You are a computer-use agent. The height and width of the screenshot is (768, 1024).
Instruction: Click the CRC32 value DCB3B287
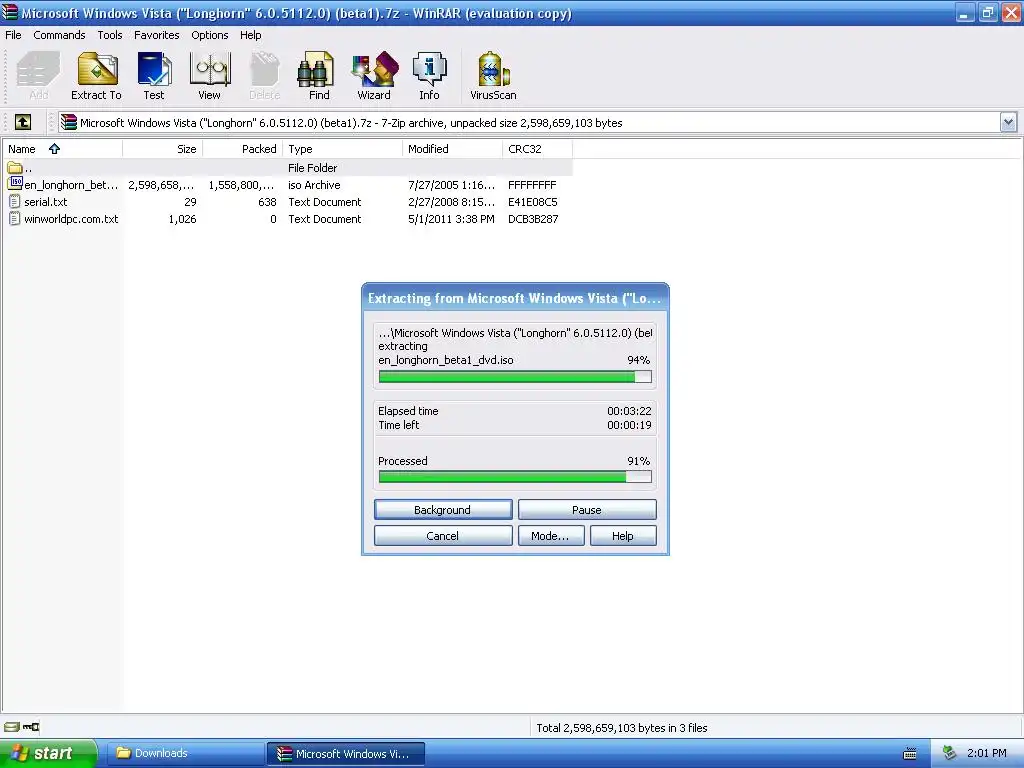click(x=533, y=219)
